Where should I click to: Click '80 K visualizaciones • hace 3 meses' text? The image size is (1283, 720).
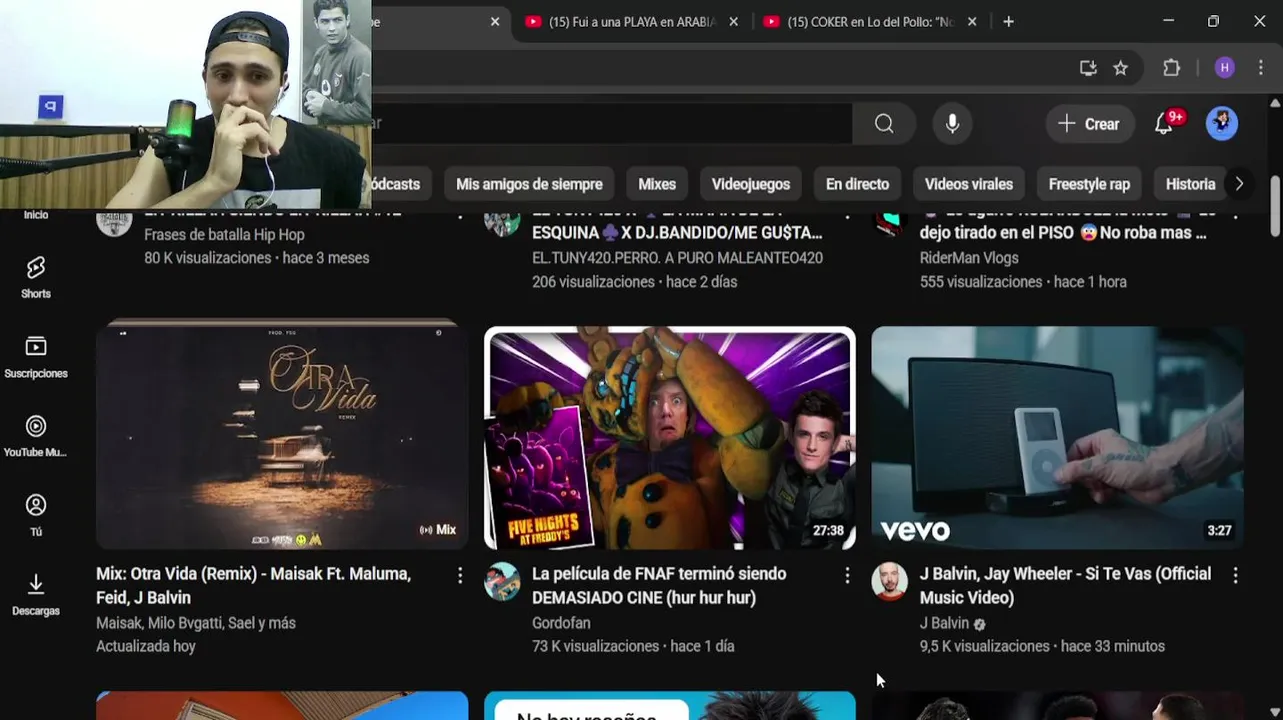click(x=257, y=258)
